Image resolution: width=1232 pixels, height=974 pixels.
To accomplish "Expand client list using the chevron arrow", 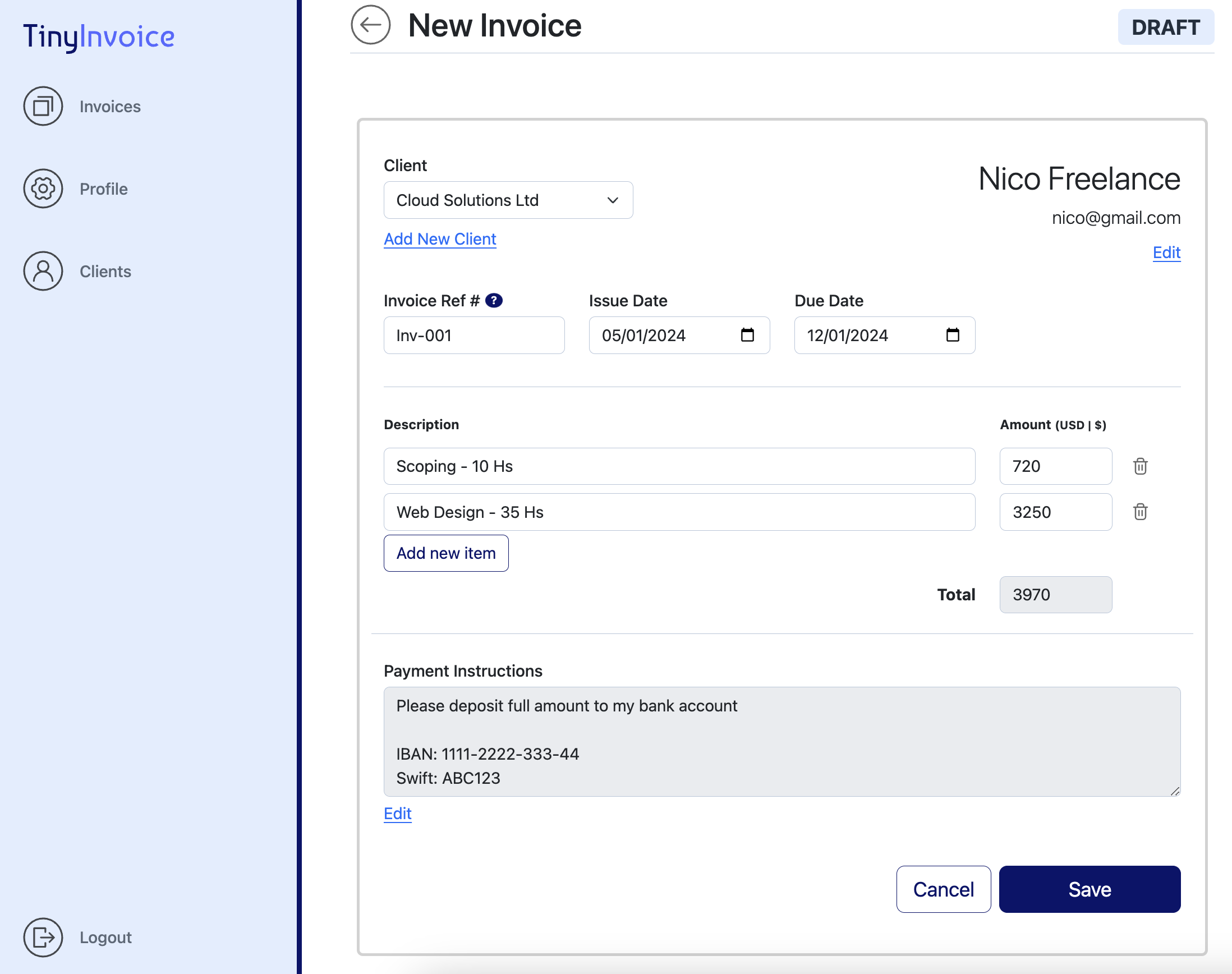I will point(612,200).
